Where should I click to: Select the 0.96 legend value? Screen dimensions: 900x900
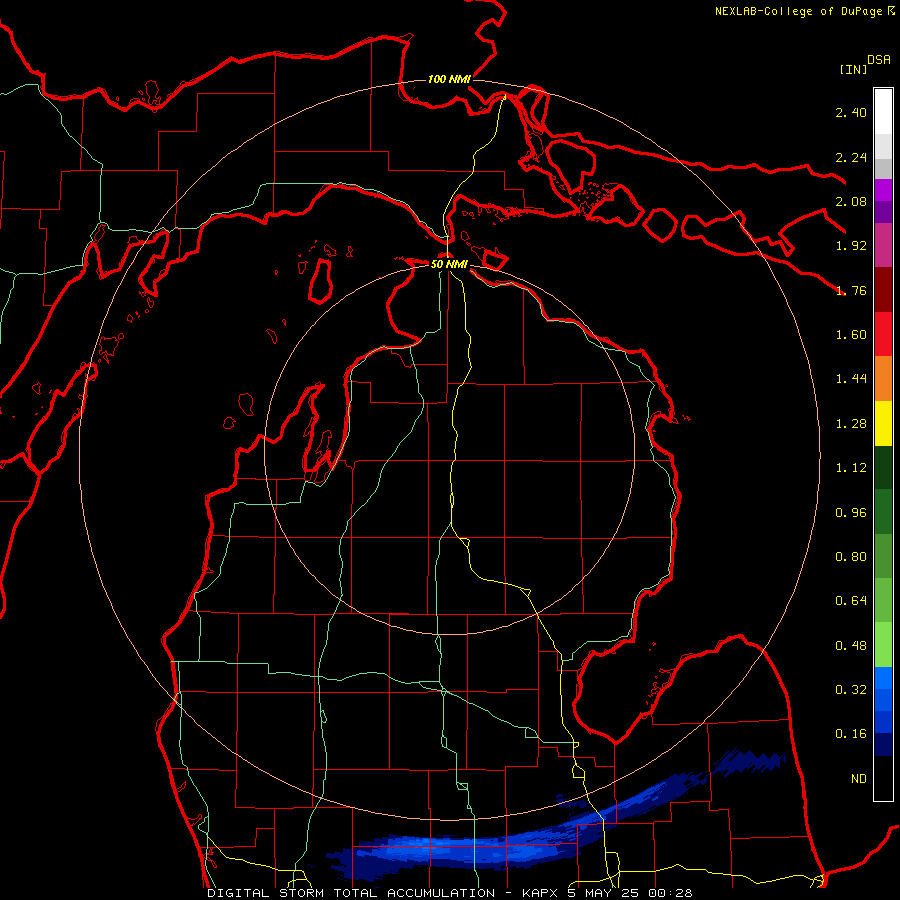(x=851, y=513)
